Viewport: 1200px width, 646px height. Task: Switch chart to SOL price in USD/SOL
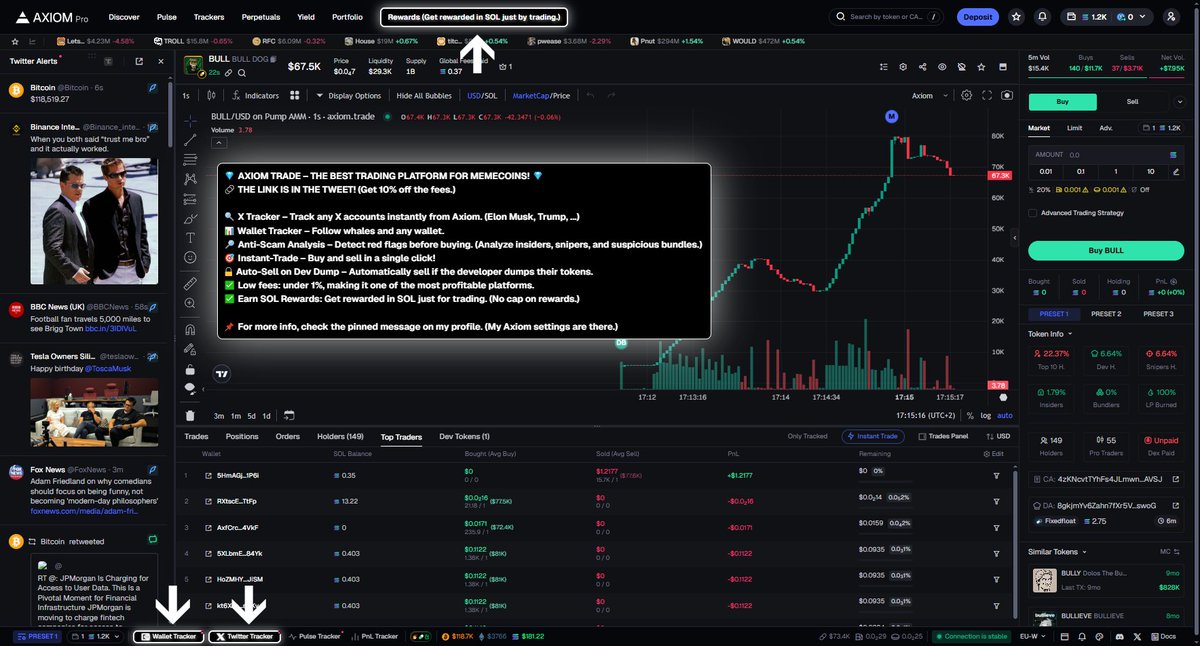491,96
